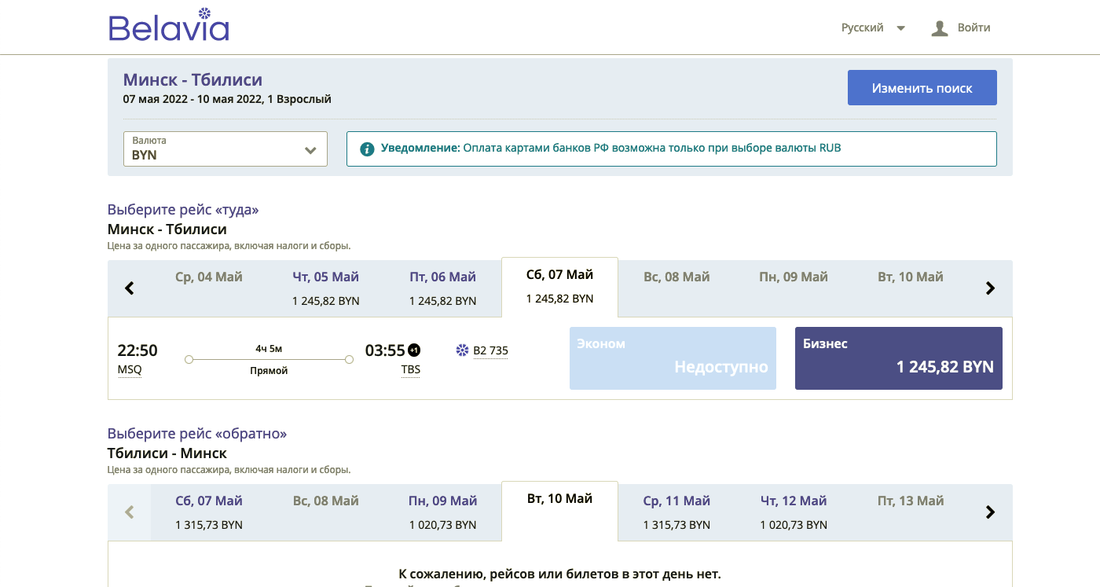The height and width of the screenshot is (587, 1100).
Task: Click the Belavia logo
Action: pos(168,27)
